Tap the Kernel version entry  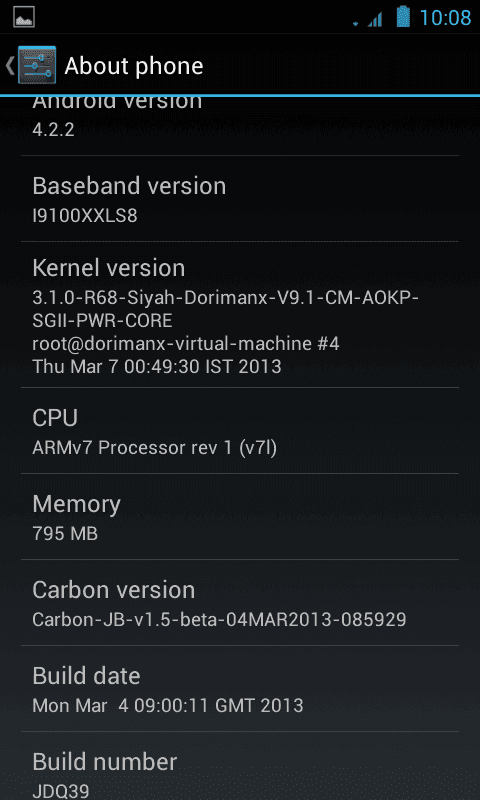click(x=240, y=314)
